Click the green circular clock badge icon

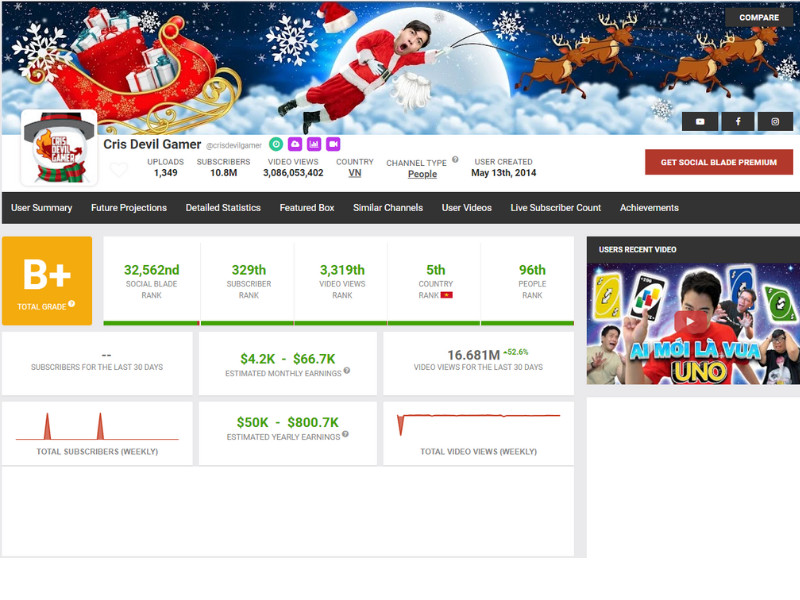click(276, 144)
